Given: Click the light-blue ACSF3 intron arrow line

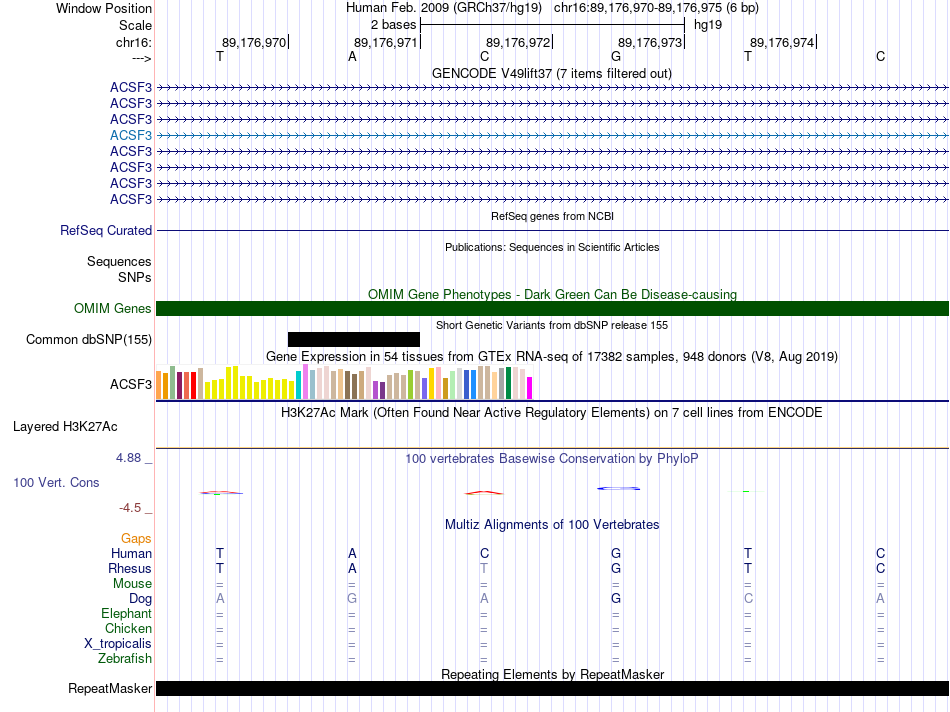Looking at the screenshot, I should point(552,135).
